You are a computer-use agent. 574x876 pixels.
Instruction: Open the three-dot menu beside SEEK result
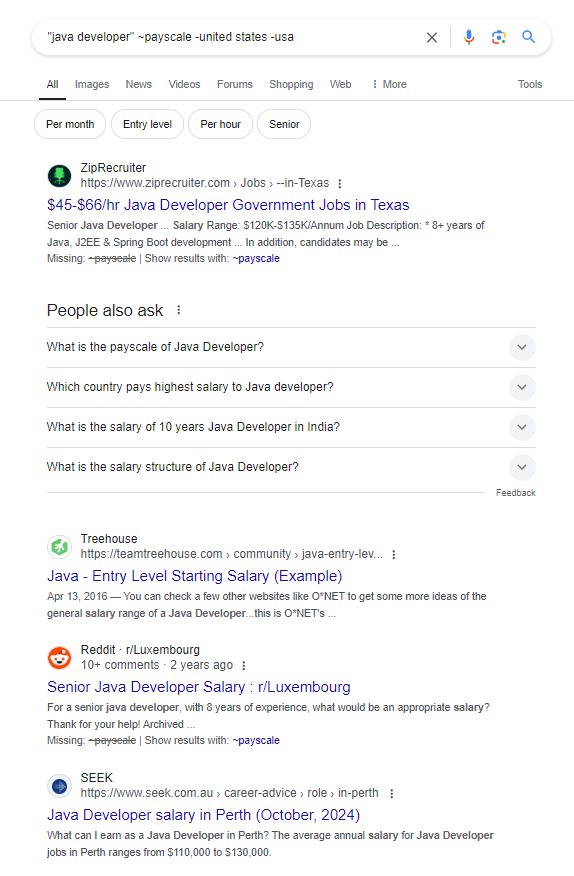click(x=391, y=793)
